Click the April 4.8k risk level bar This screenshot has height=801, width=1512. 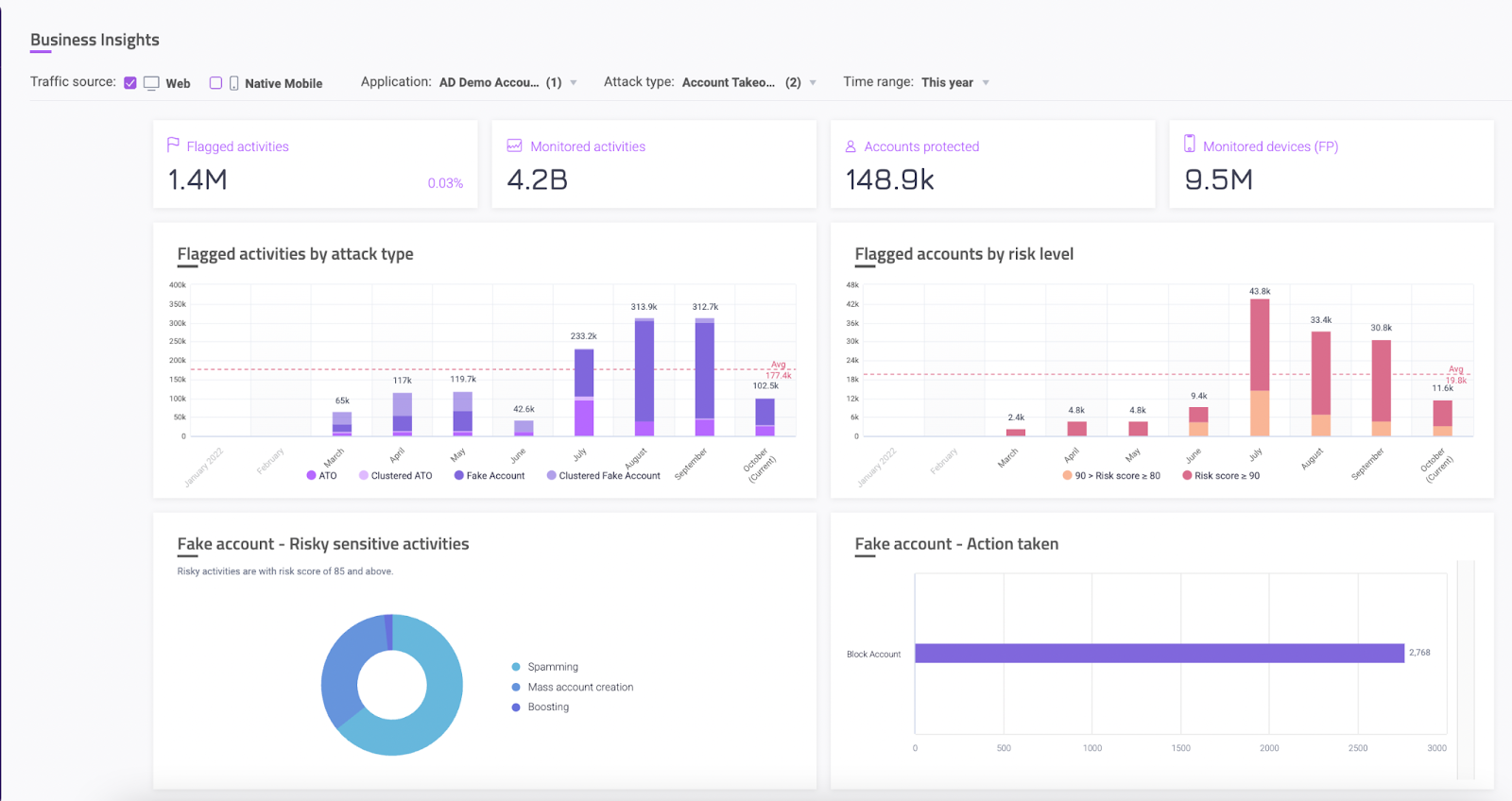1077,429
